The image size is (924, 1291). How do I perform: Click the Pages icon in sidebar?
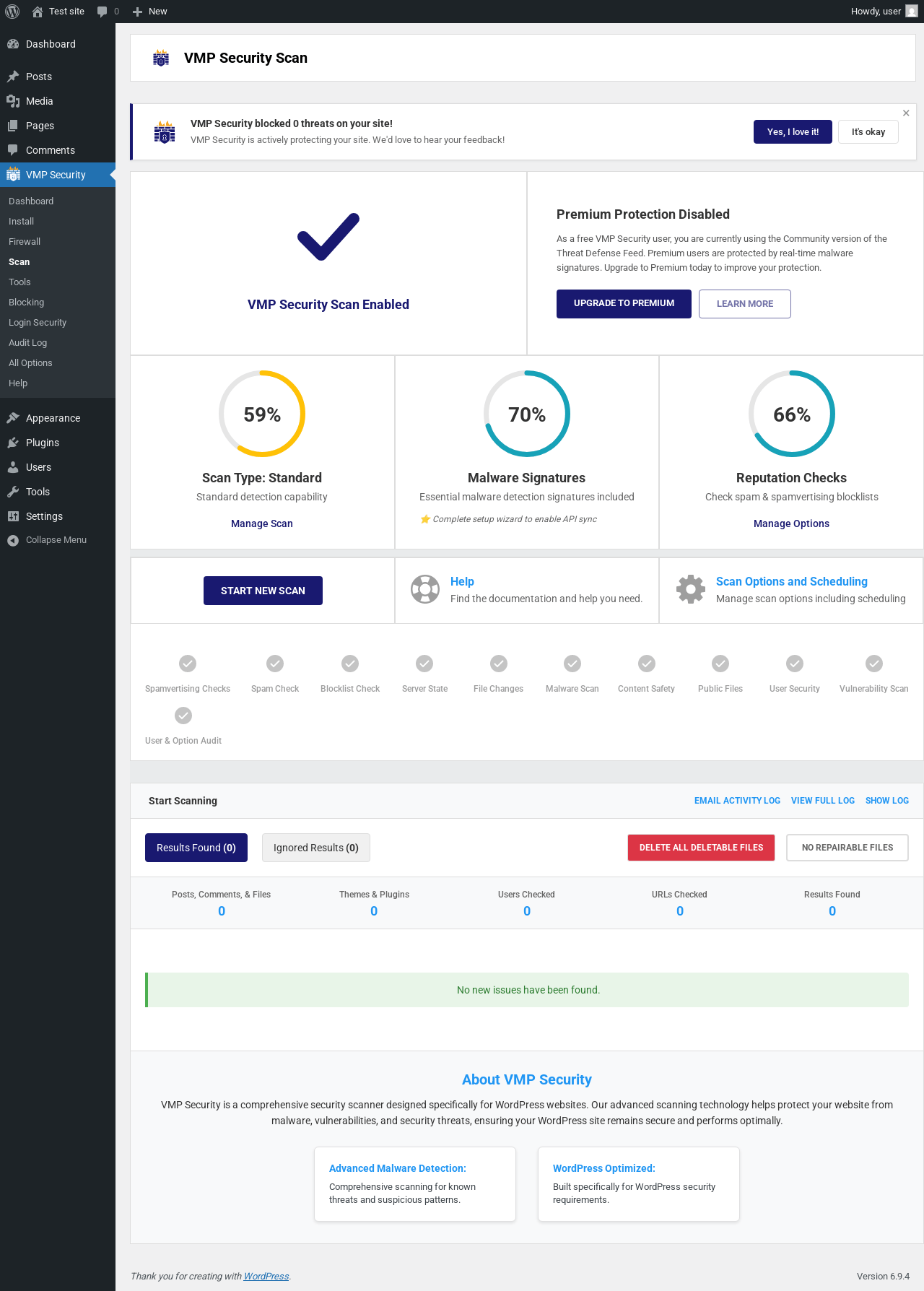tap(13, 126)
